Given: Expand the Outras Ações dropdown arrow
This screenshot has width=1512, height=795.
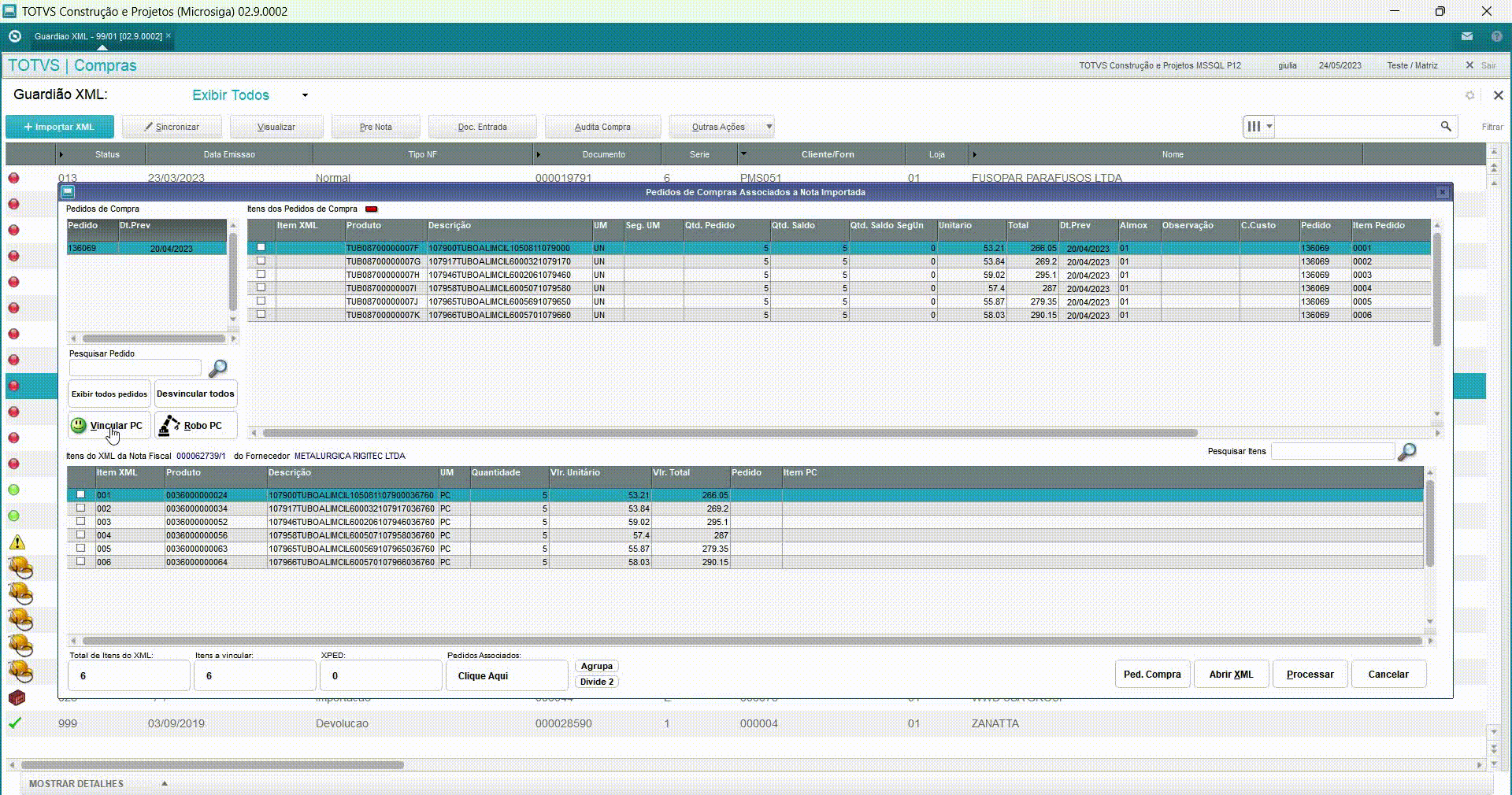Looking at the screenshot, I should coord(769,126).
